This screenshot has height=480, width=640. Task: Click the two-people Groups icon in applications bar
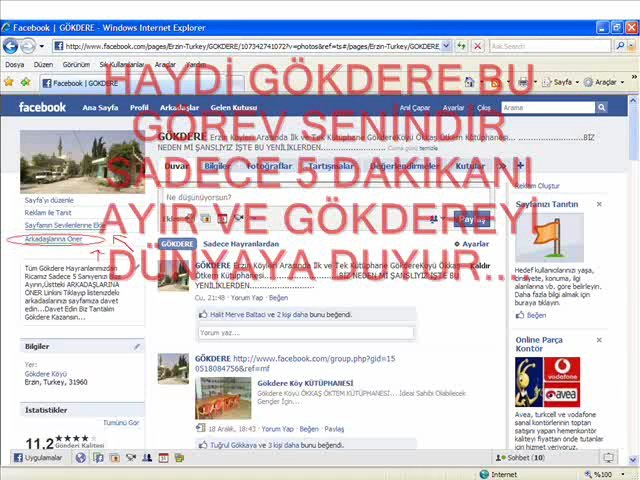point(147,458)
